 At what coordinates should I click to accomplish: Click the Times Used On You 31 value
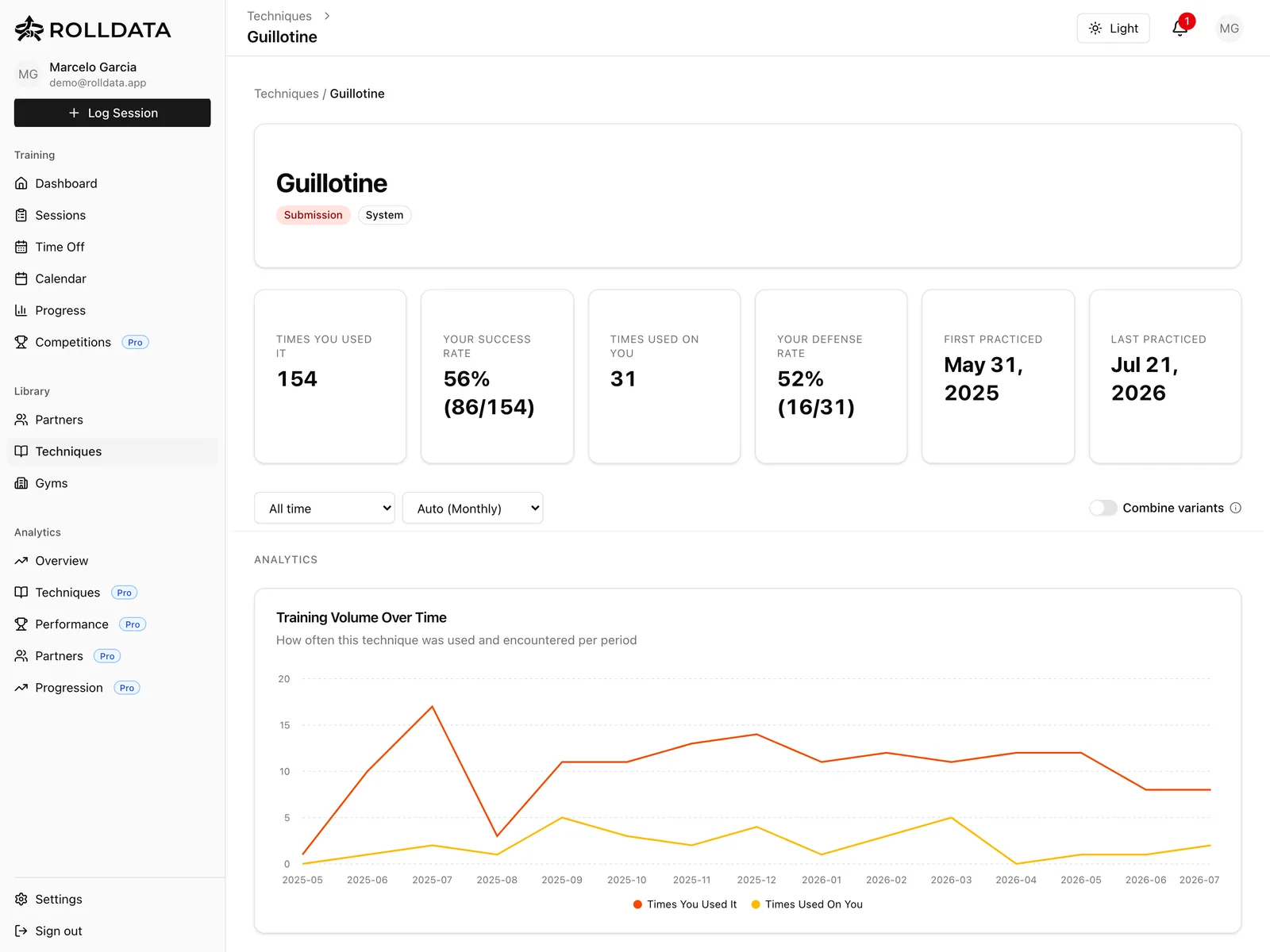[623, 378]
